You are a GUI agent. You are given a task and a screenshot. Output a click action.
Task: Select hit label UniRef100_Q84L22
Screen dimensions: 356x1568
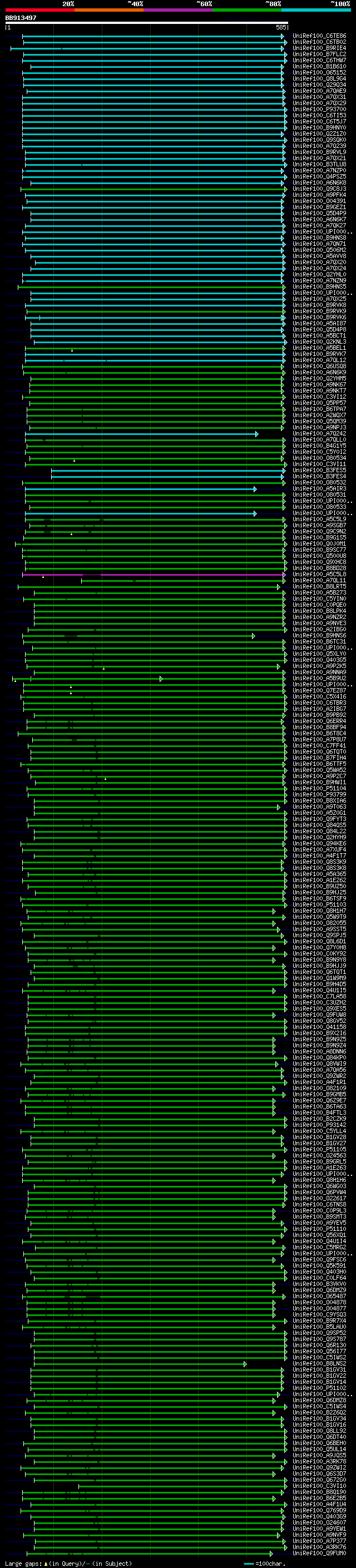tap(319, 832)
